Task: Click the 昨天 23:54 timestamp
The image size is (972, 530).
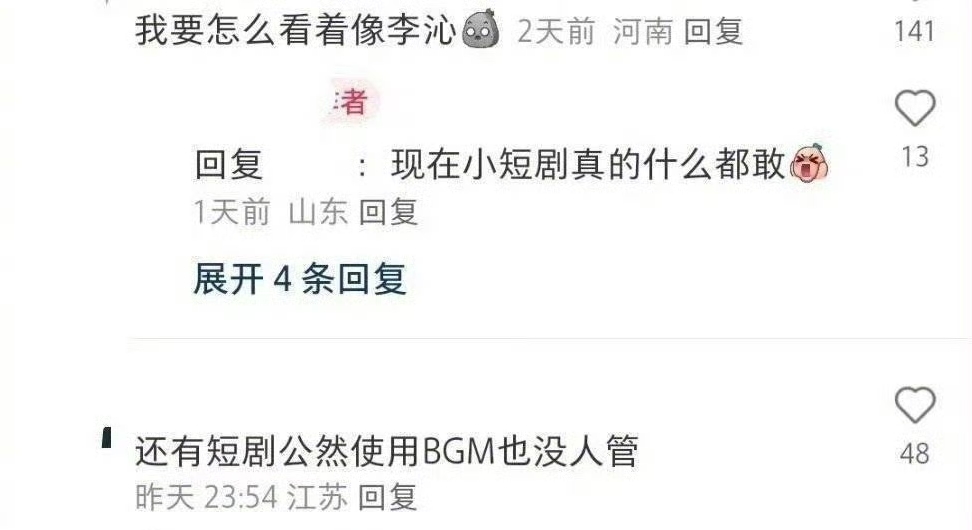Action: [x=206, y=497]
